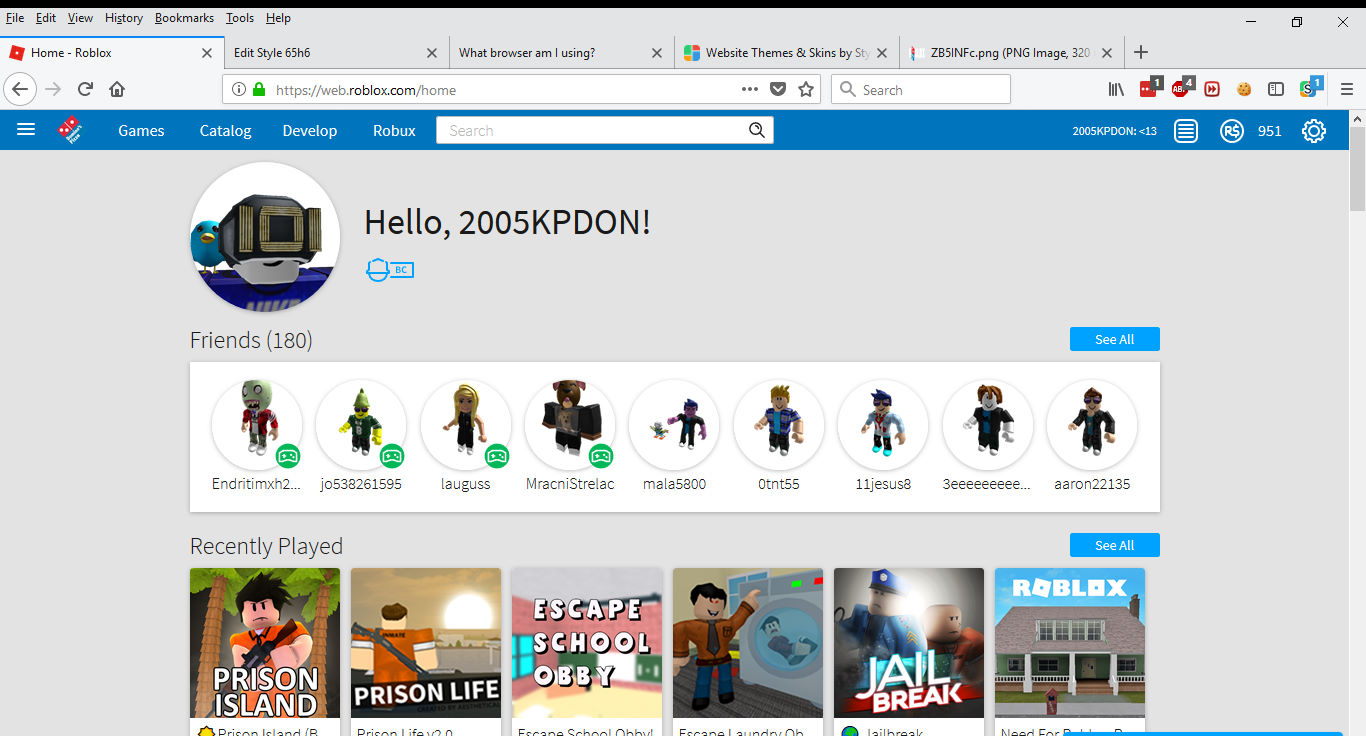Close the Home - Roblox tab
This screenshot has height=736, width=1366.
(207, 53)
